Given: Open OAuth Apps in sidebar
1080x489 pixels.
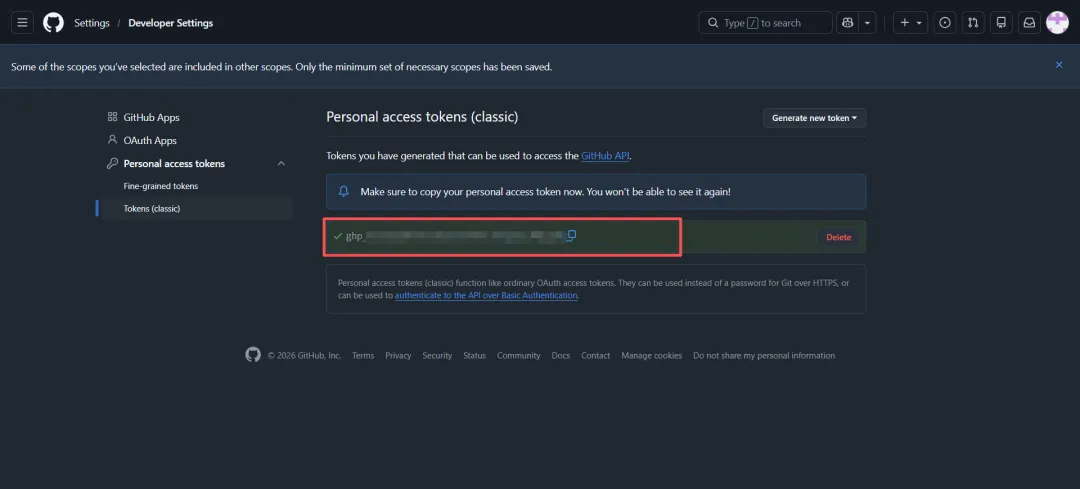Looking at the screenshot, I should [x=150, y=141].
